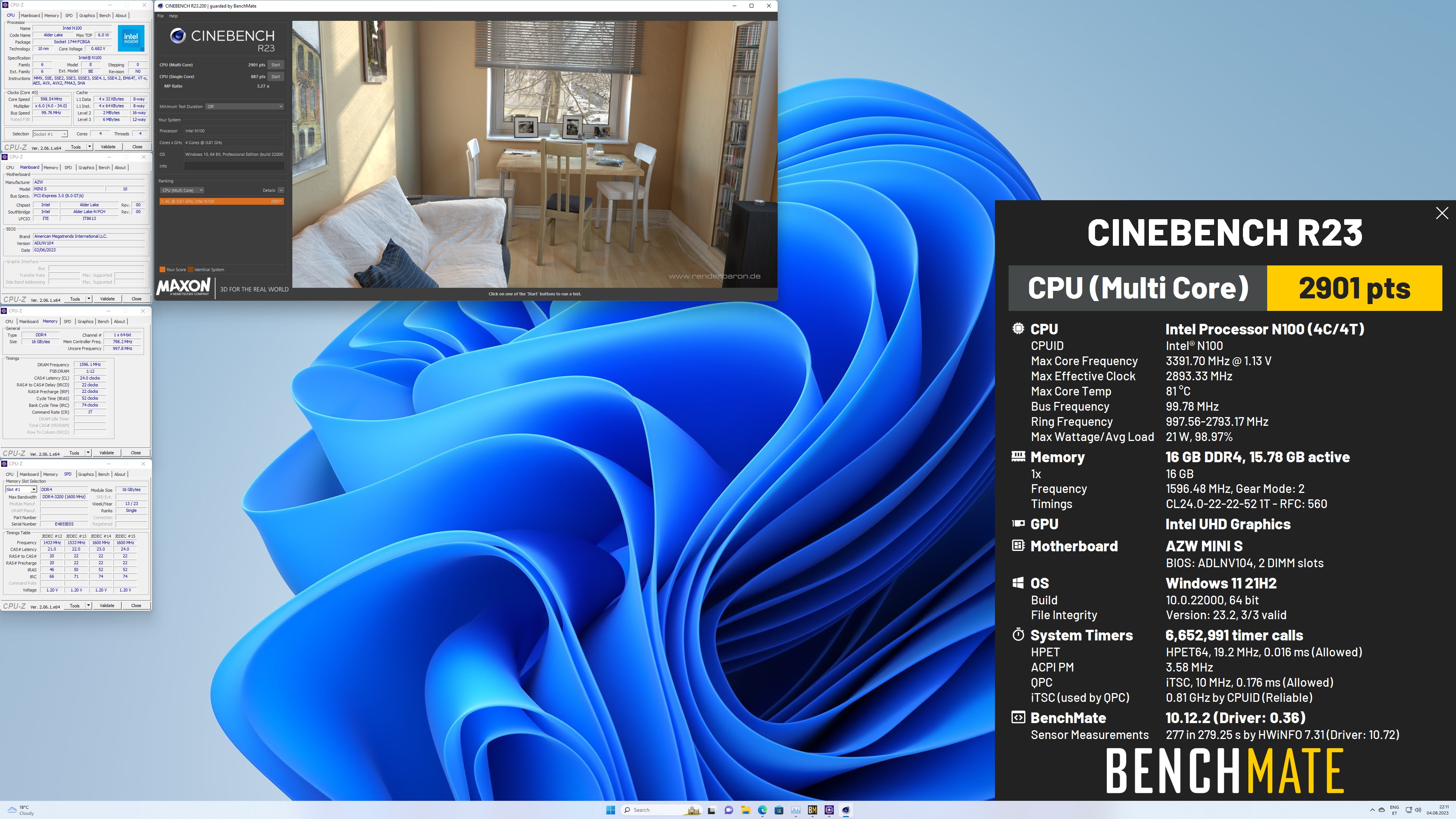Viewport: 1456px width, 819px height.
Task: Open the weather widget showing Cloudy
Action: (x=20, y=810)
